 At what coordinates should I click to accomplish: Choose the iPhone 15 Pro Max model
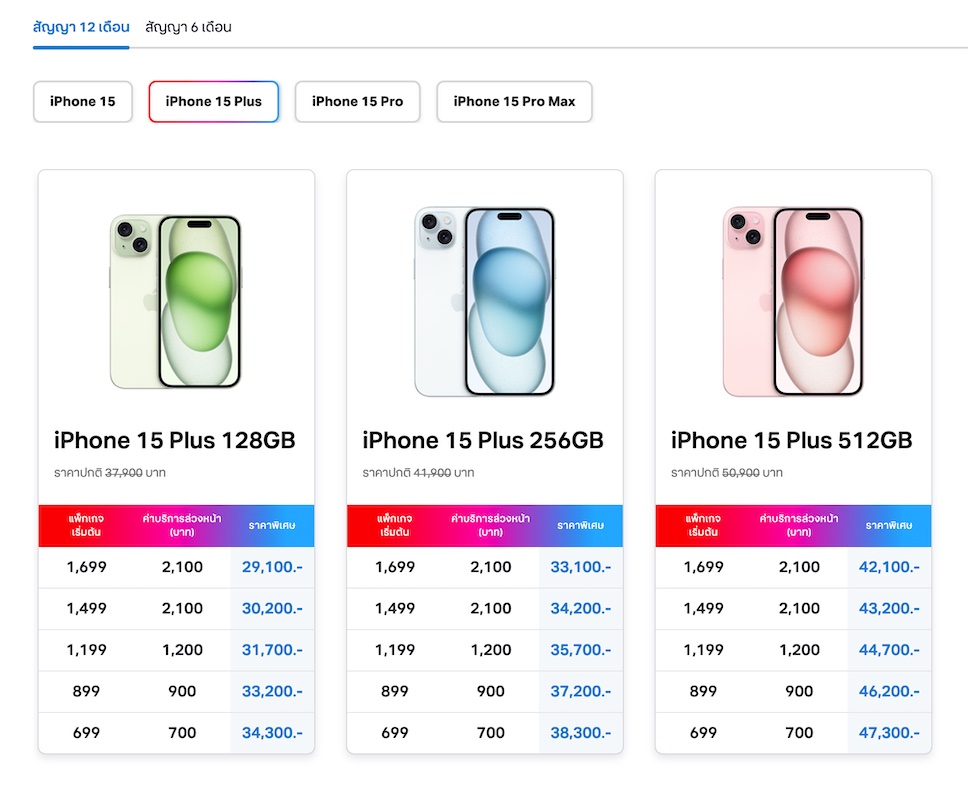(x=514, y=101)
